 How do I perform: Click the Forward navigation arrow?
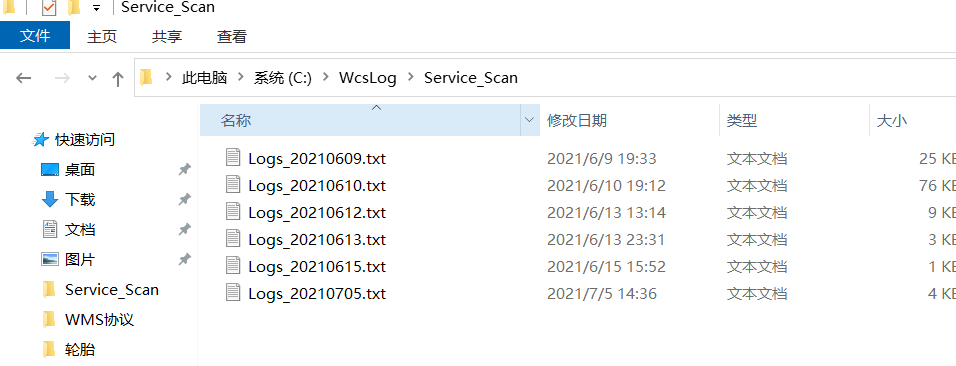tap(62, 78)
